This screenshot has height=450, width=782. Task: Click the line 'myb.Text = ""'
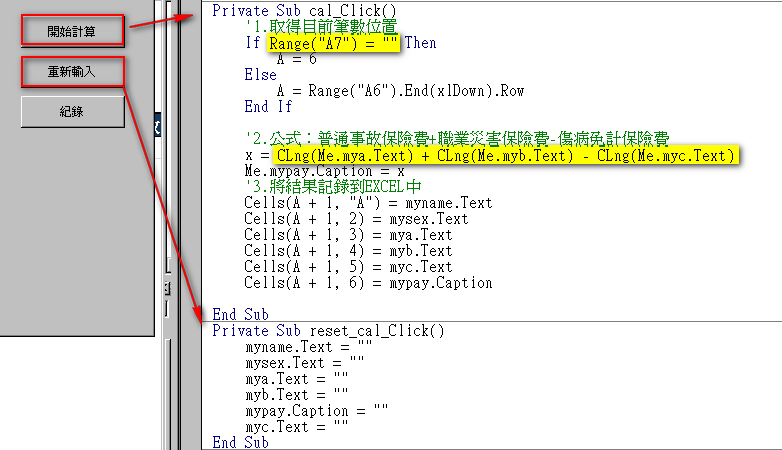pos(297,395)
